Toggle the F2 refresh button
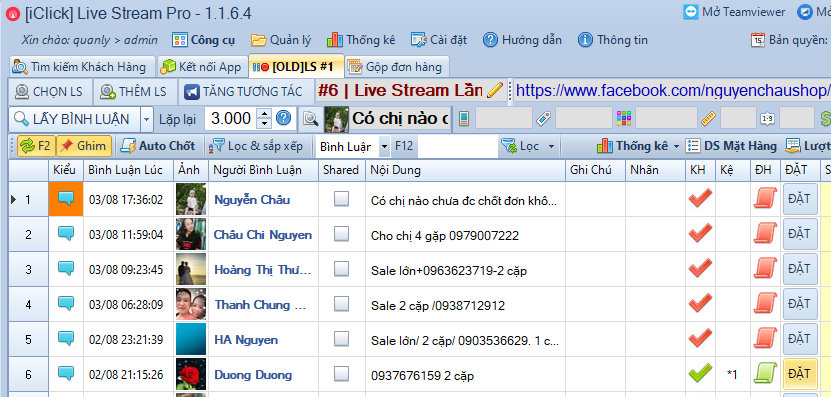The image size is (831, 397). point(36,146)
